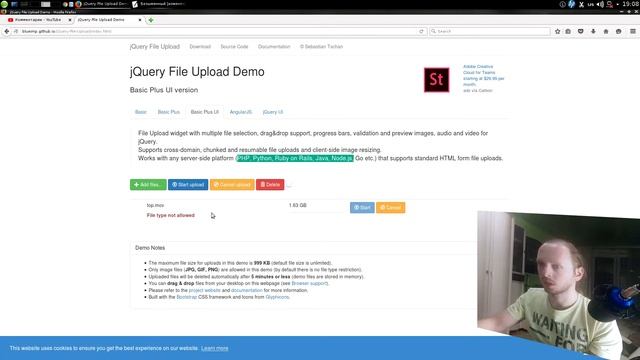Switch to the Basic demo tab
Image resolution: width=640 pixels, height=360 pixels.
pos(140,112)
